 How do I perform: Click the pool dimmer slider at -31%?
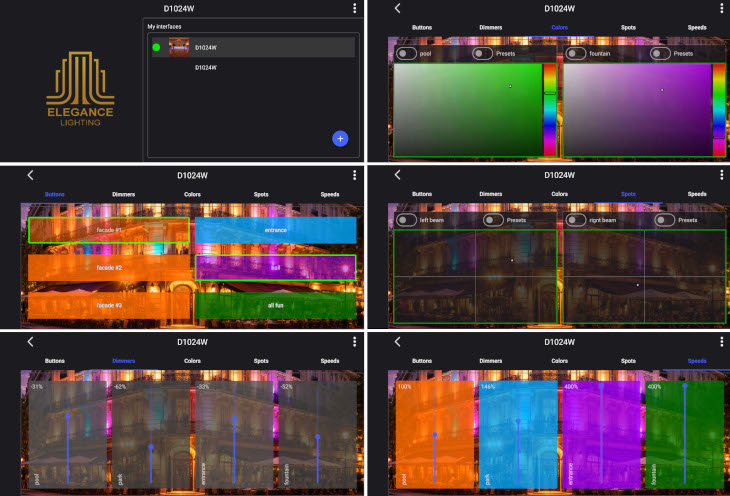tap(68, 415)
